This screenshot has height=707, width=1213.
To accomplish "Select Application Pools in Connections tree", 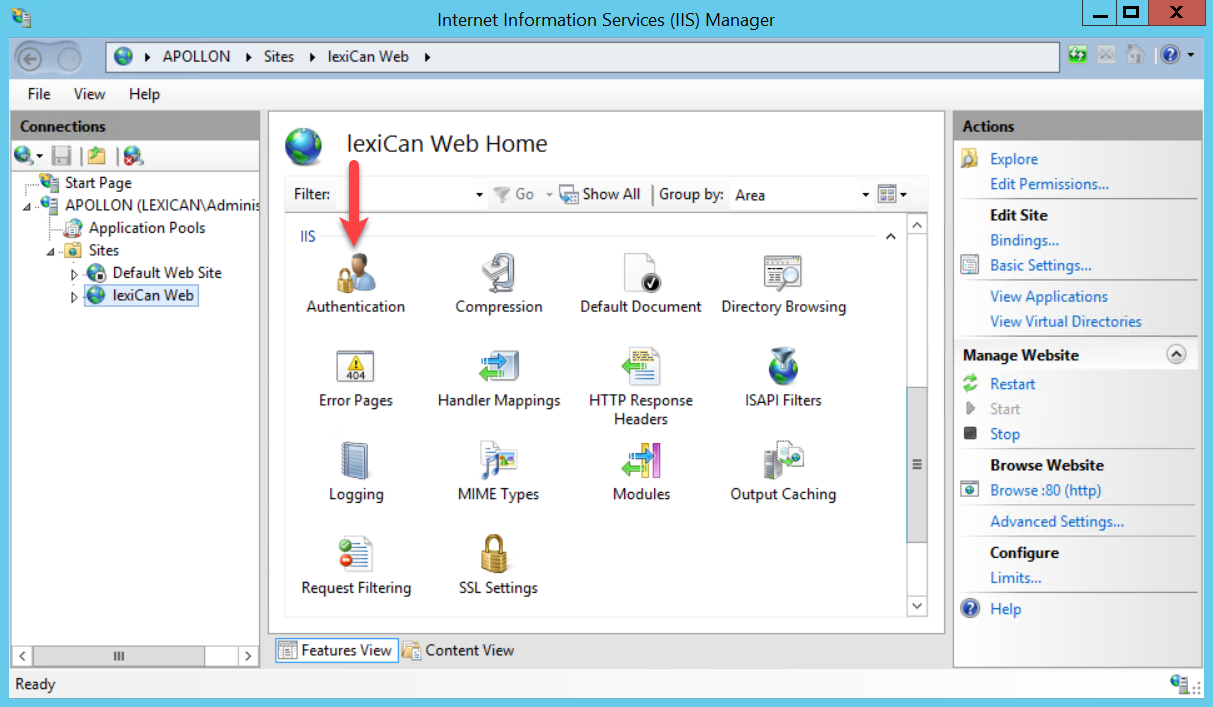I will point(146,228).
